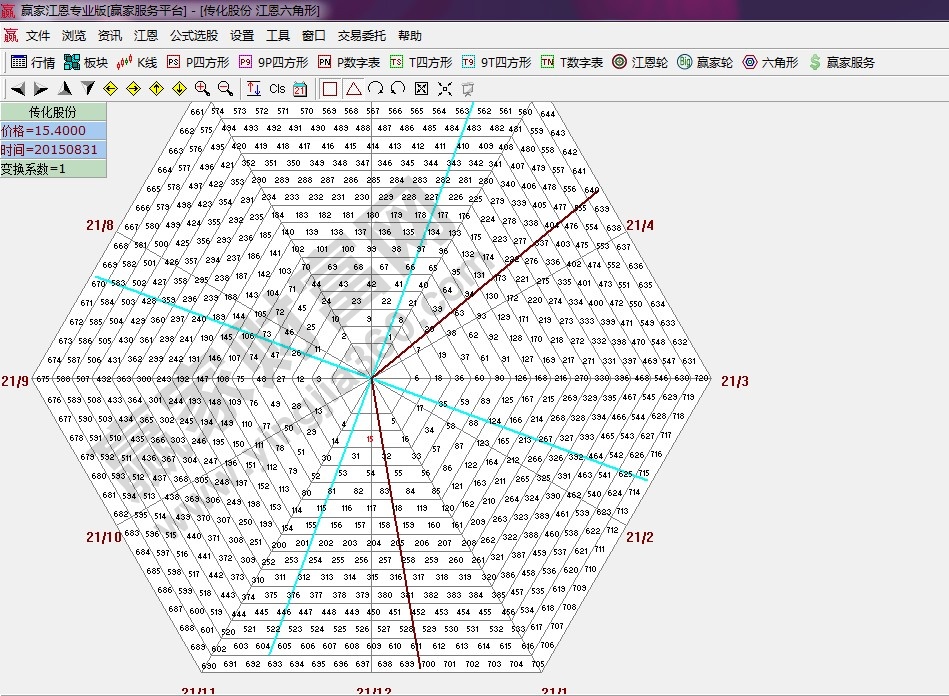This screenshot has width=949, height=696.
Task: Click the black right triangle arrow icon
Action: [41, 89]
